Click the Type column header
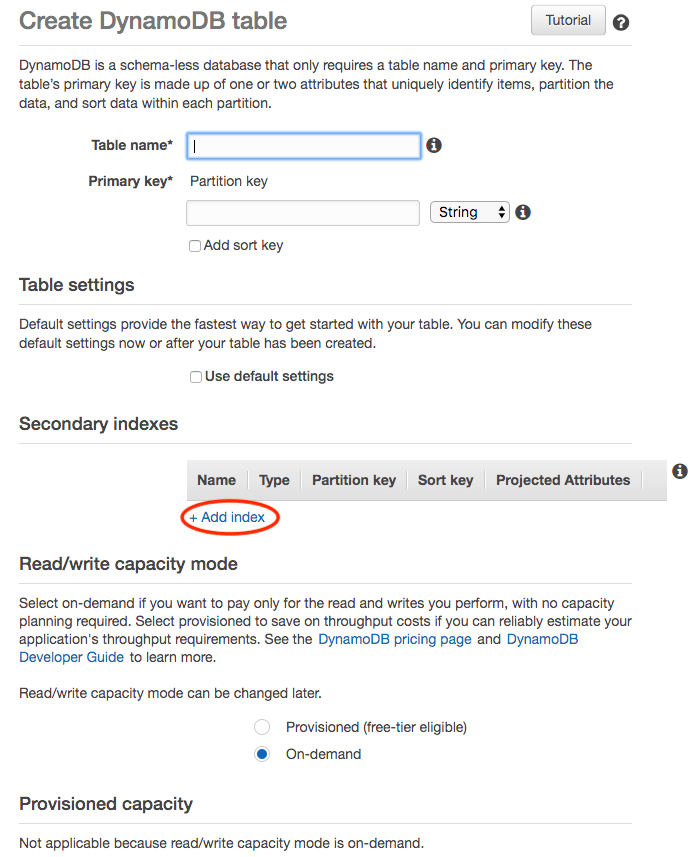This screenshot has width=697, height=857. coord(274,480)
